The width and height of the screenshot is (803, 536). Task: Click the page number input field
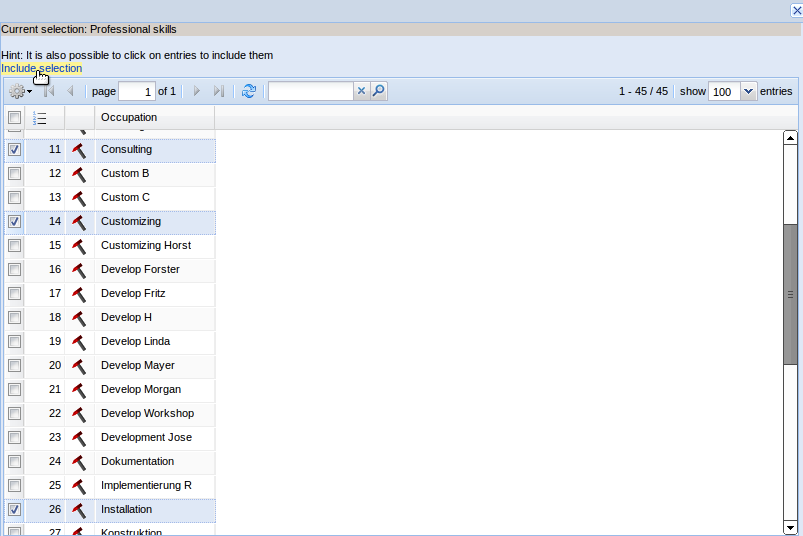coord(136,91)
